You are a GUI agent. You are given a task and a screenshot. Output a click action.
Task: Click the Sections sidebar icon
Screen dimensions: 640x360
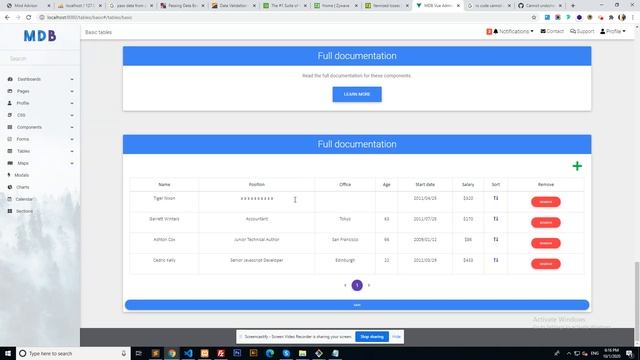click(10, 211)
